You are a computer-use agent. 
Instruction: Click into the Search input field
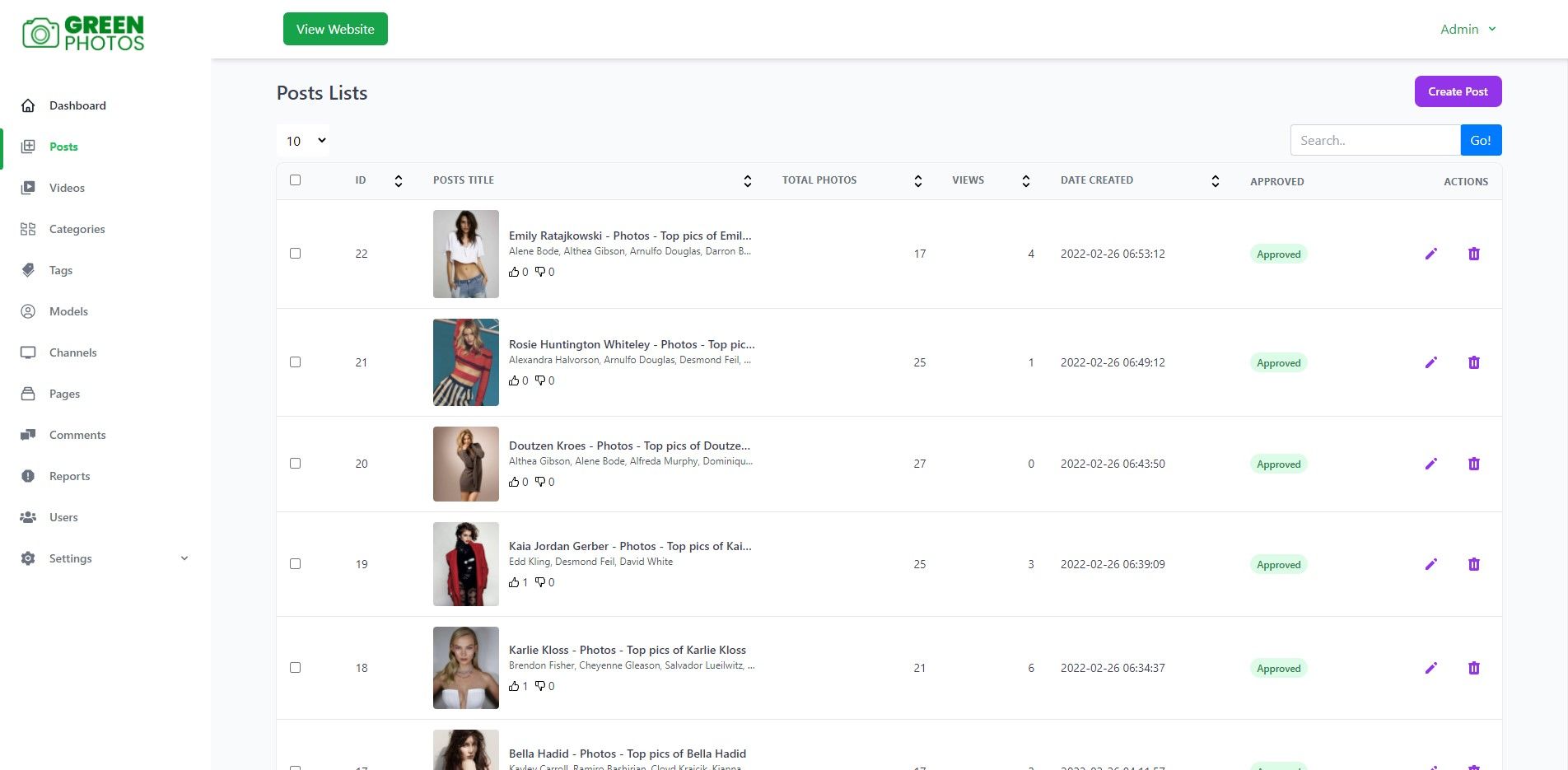coord(1374,141)
